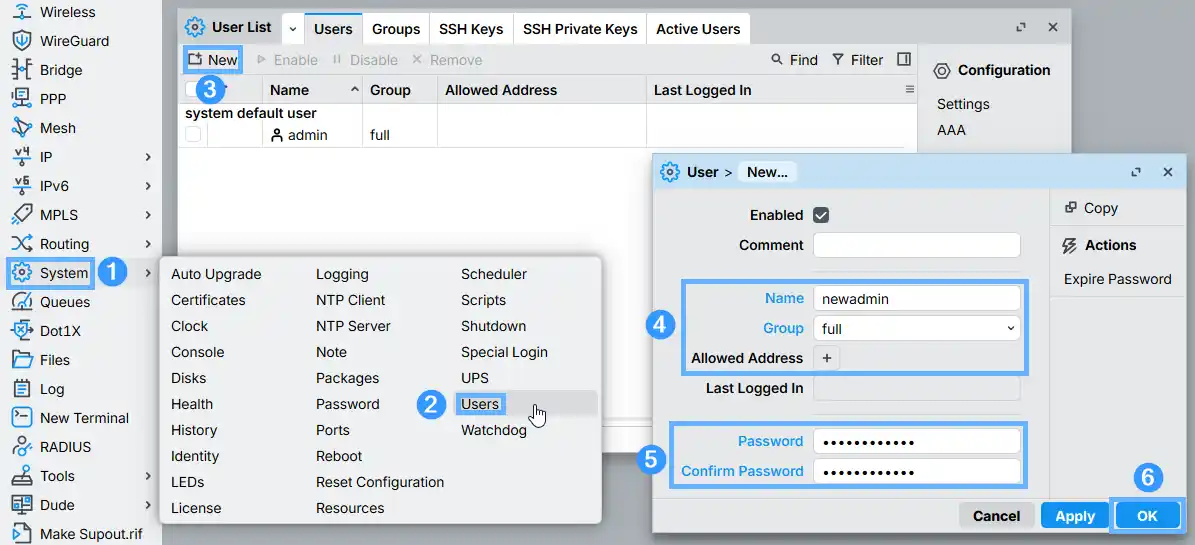Click the Comment input field
This screenshot has width=1195, height=545.
tap(916, 245)
